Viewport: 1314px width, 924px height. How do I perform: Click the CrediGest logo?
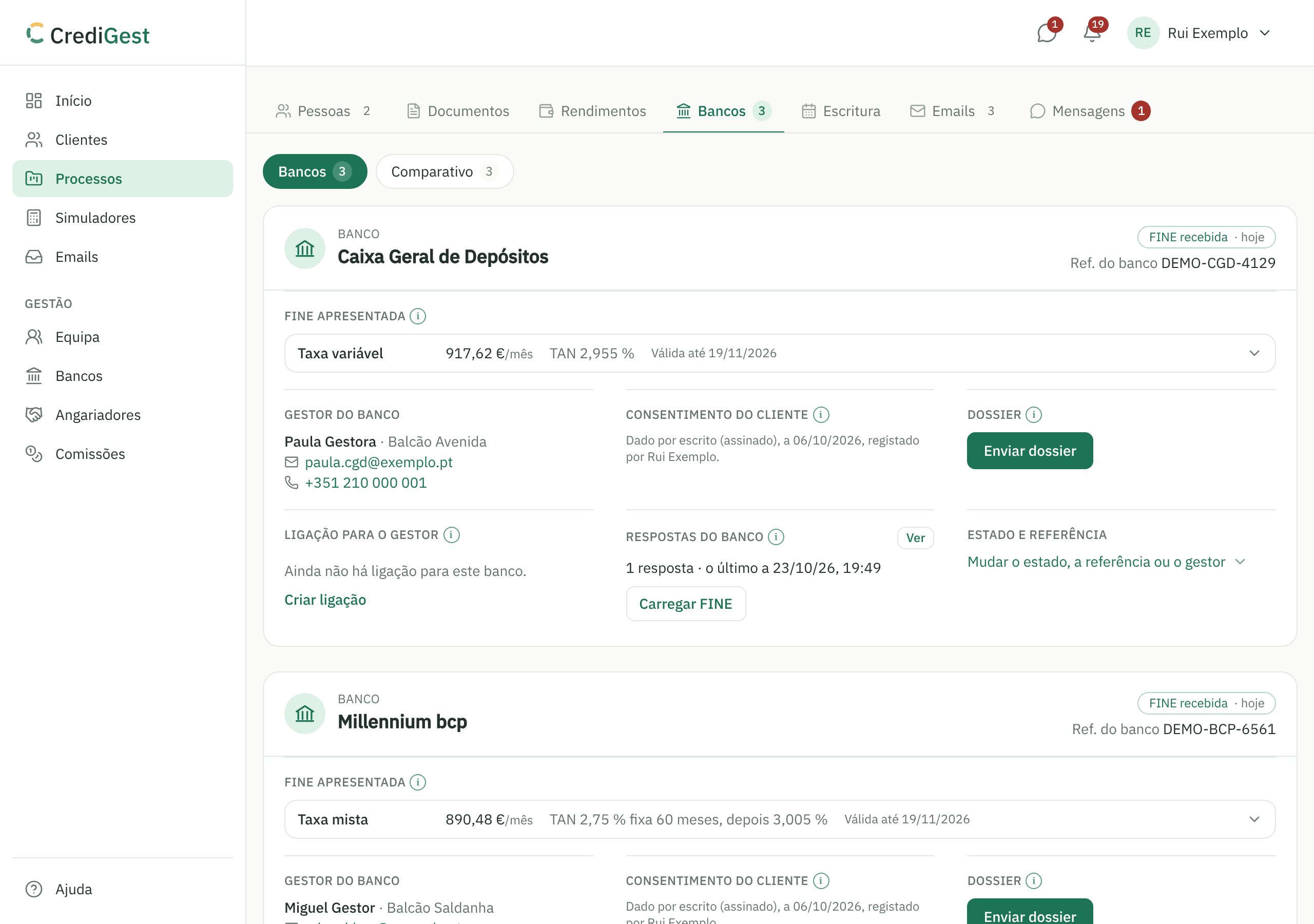[x=88, y=34]
